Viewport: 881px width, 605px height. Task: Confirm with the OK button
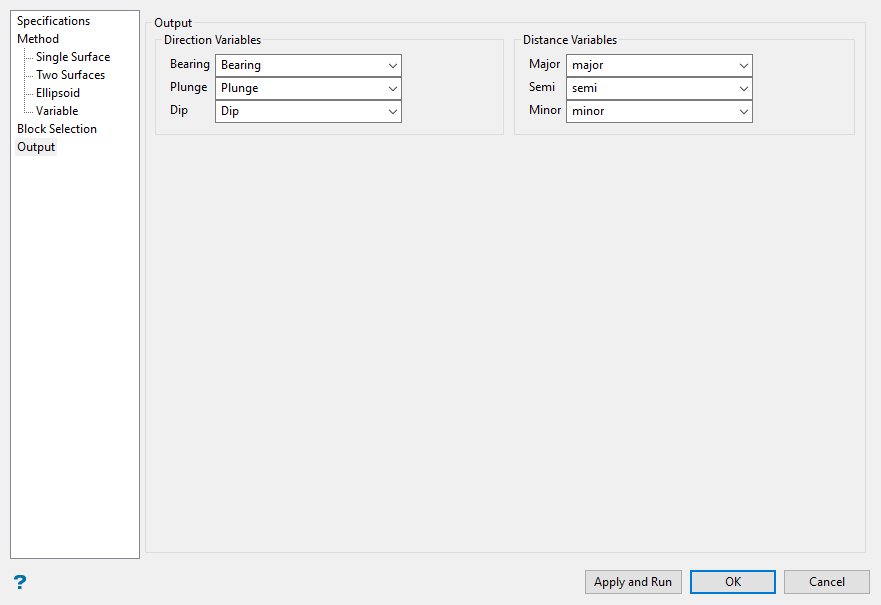pos(733,582)
